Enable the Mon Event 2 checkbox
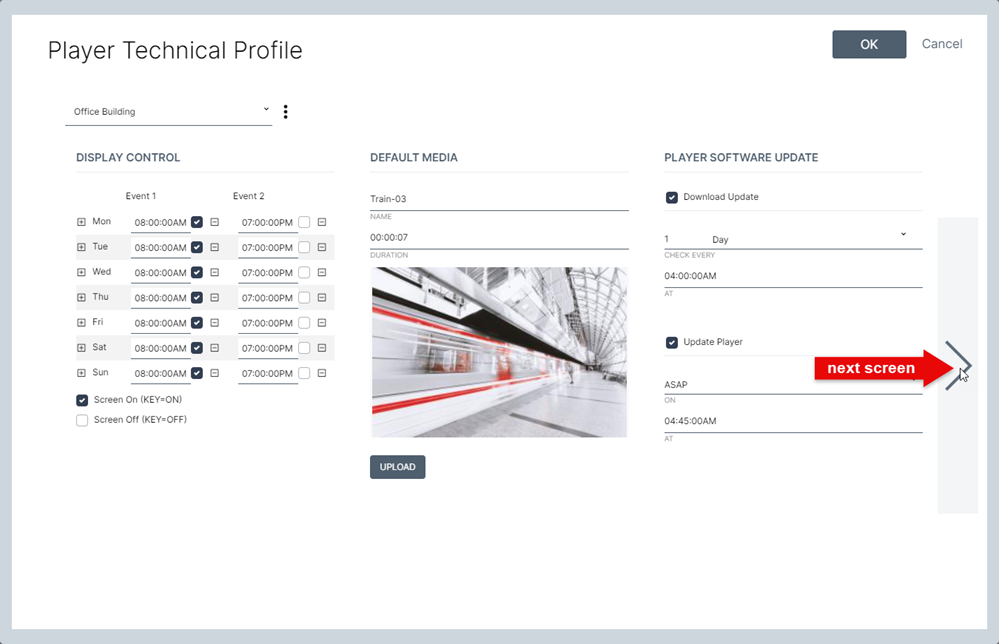 304,222
